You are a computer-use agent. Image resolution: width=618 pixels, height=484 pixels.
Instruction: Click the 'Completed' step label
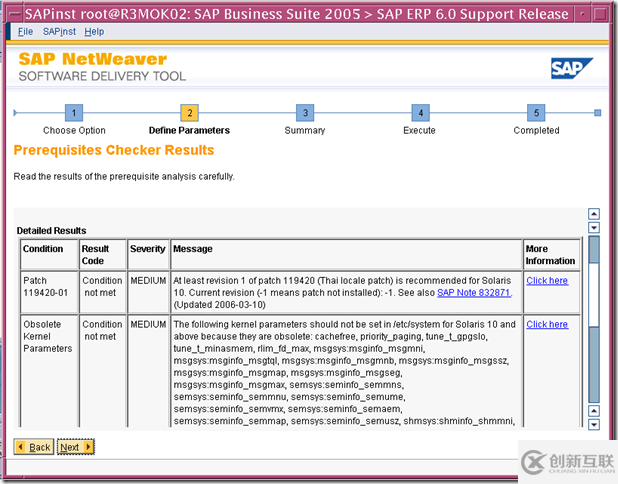tap(536, 130)
